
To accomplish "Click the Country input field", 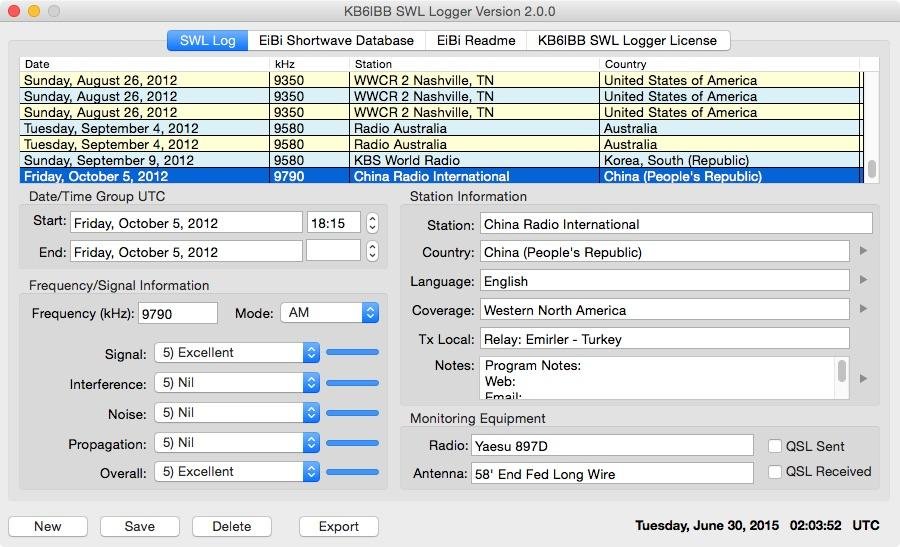I will click(665, 251).
